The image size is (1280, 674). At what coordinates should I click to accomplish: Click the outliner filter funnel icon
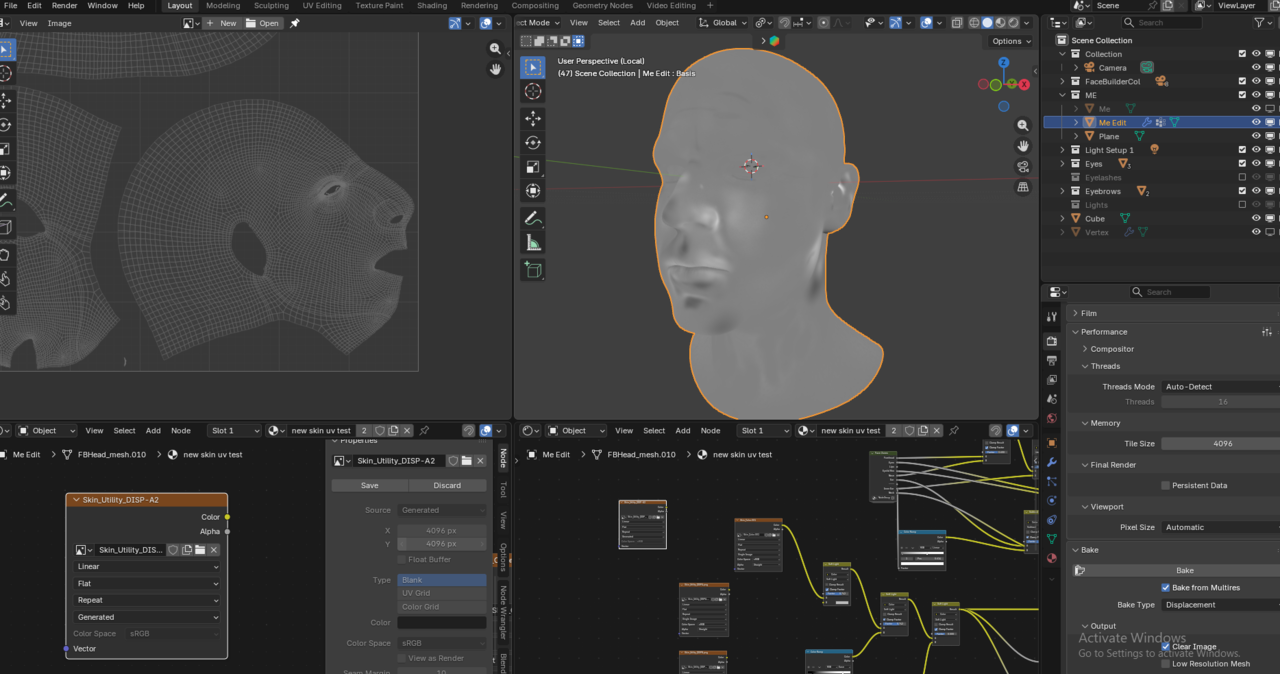pos(1259,22)
